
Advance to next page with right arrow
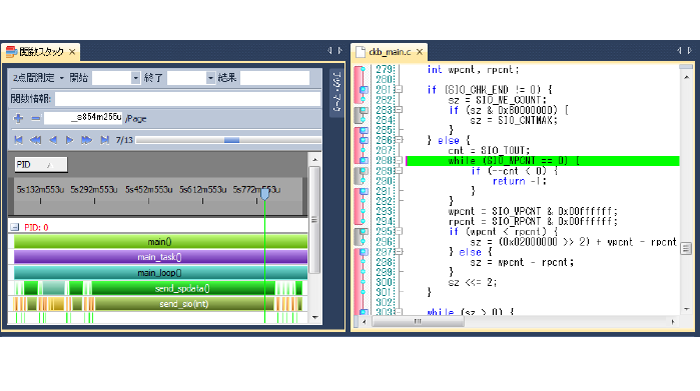click(x=69, y=140)
